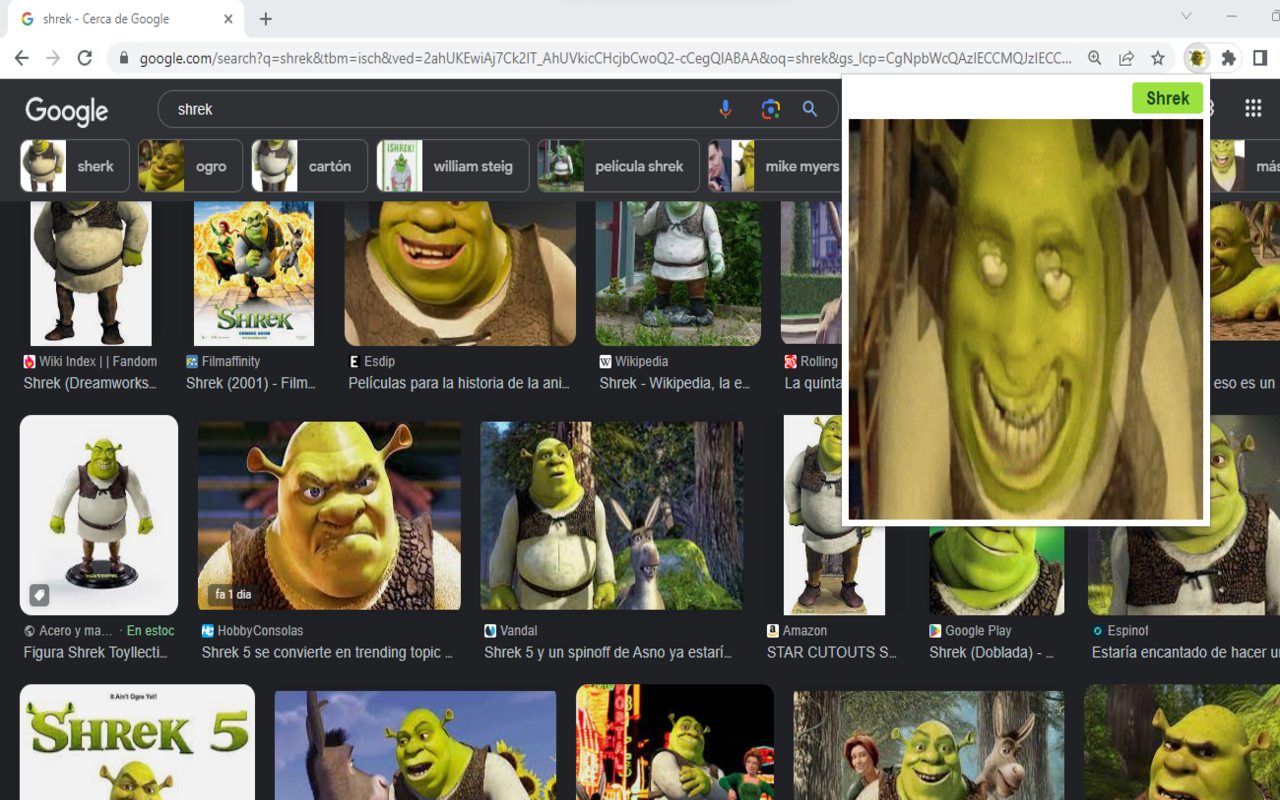
Task: Click the address bar URL
Action: click(605, 58)
